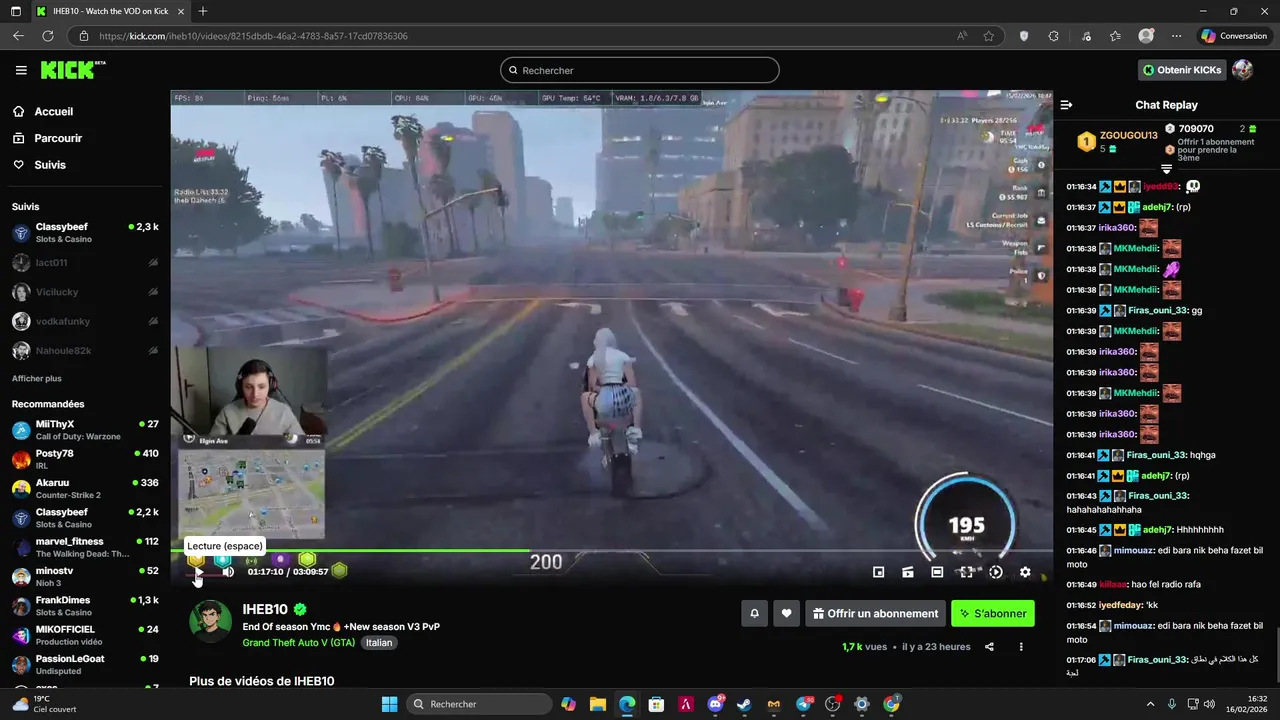The image size is (1280, 720).
Task: Open browser read aloud icon
Action: click(962, 36)
